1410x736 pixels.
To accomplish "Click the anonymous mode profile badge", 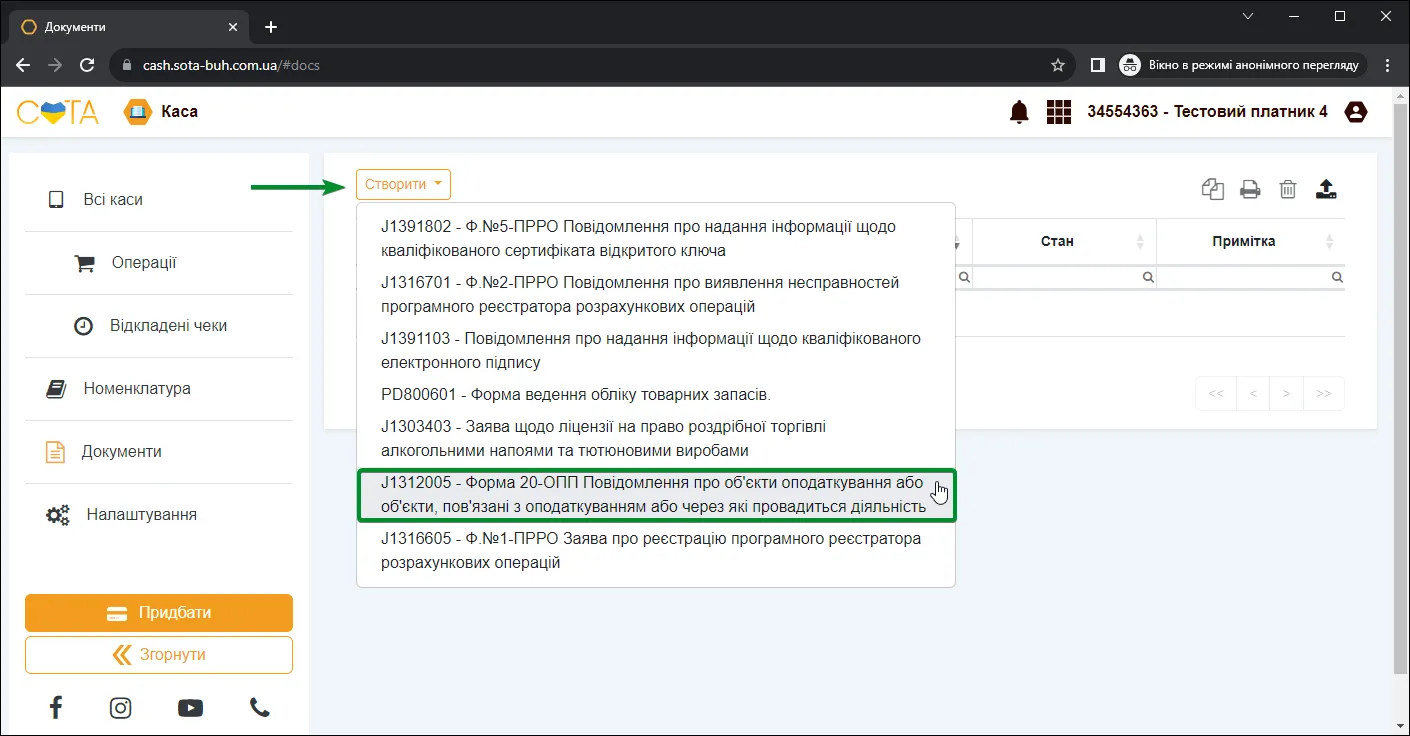I will click(1243, 65).
